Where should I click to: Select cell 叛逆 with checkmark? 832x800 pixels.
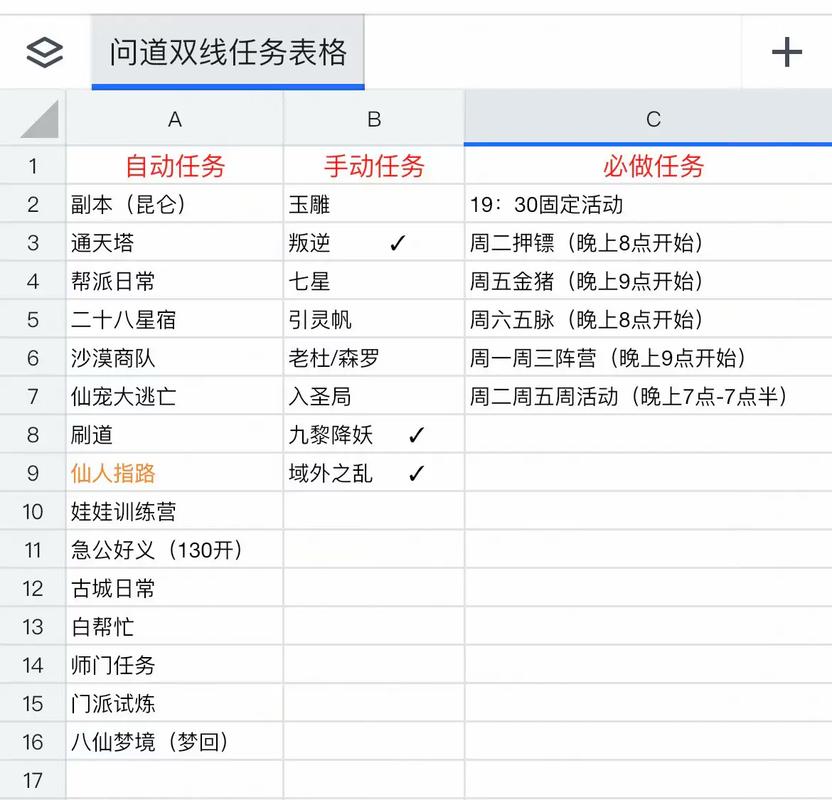pos(374,243)
